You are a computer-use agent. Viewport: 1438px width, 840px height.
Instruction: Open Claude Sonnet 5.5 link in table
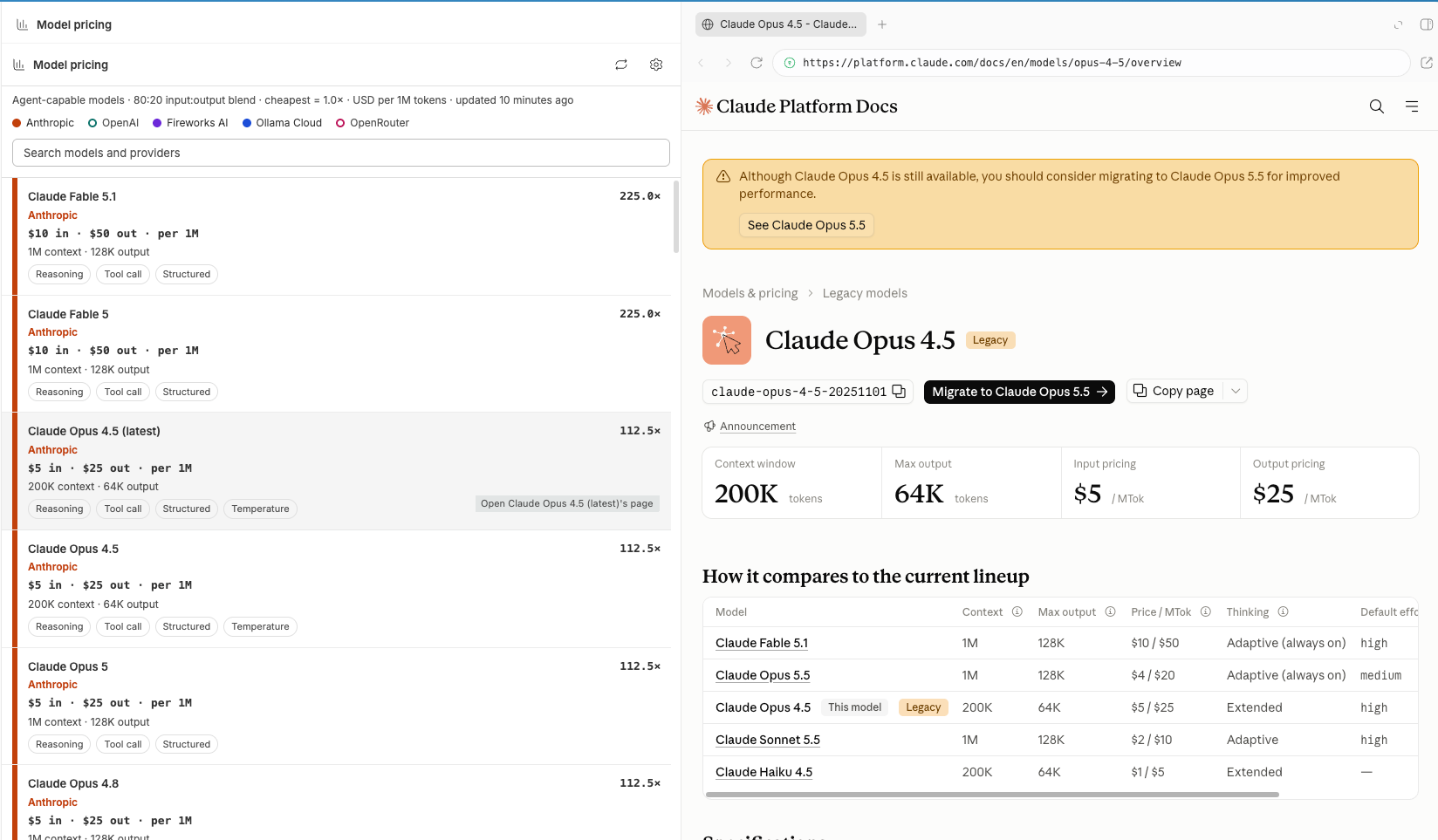[768, 740]
